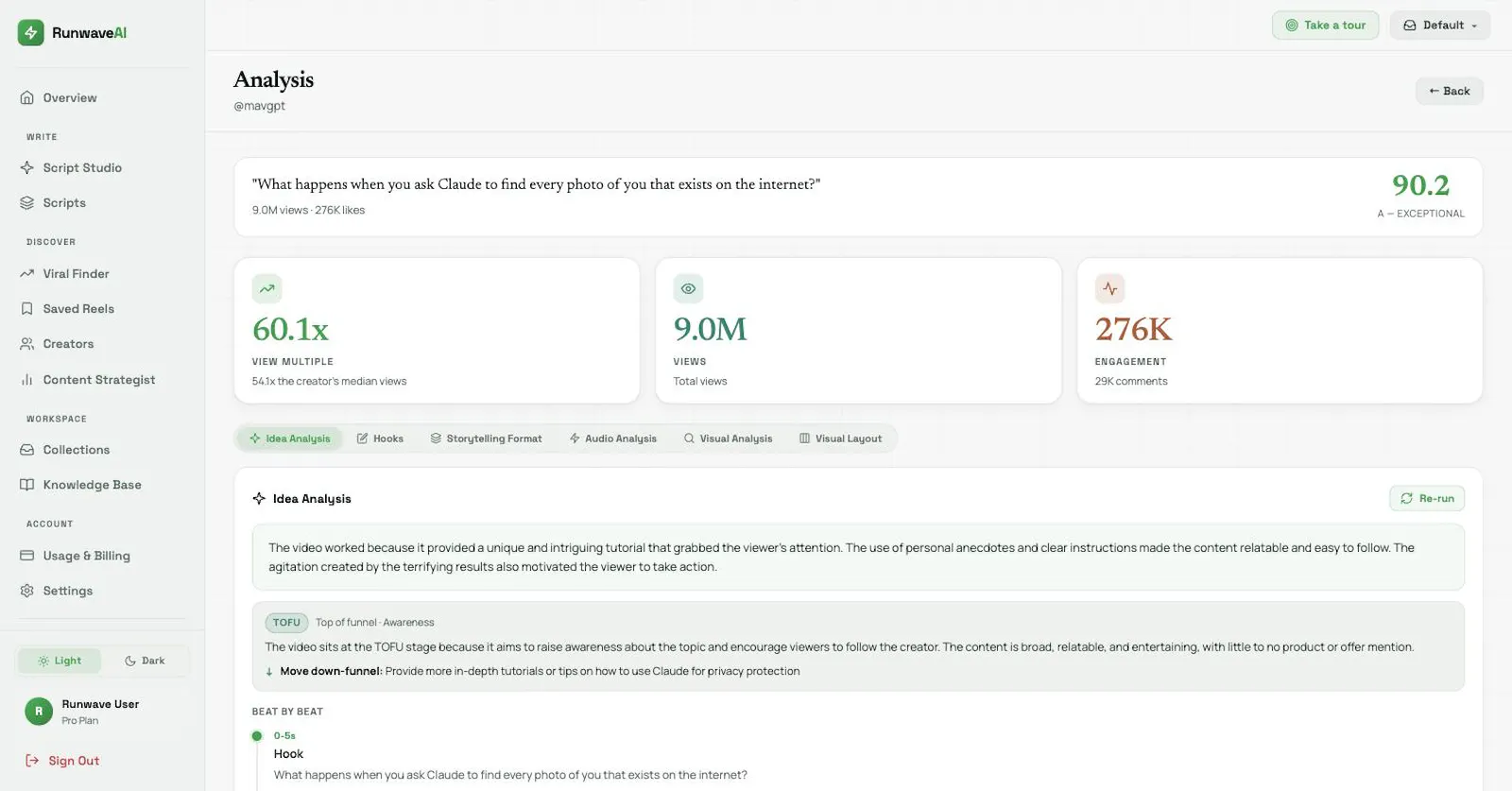This screenshot has width=1512, height=791.
Task: Click the Runwave User avatar
Action: pyautogui.click(x=39, y=712)
